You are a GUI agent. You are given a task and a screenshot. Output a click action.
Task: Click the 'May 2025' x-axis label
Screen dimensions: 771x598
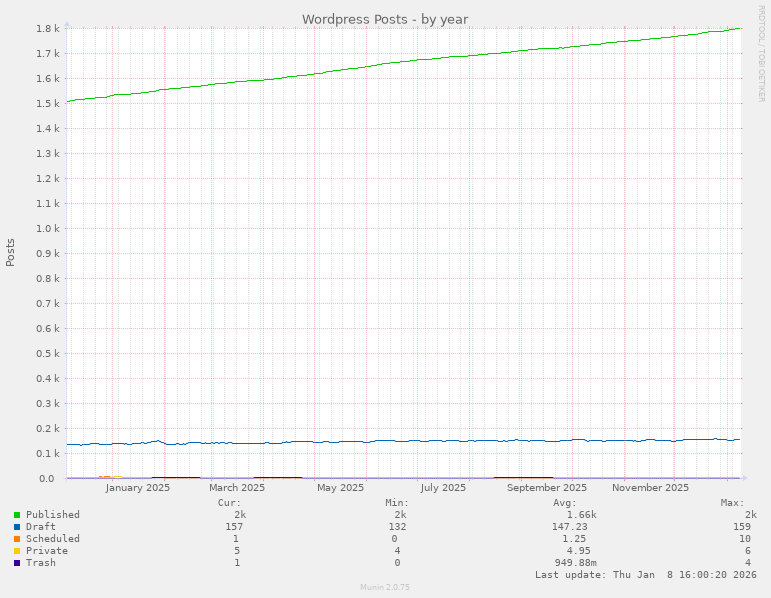[x=340, y=488]
